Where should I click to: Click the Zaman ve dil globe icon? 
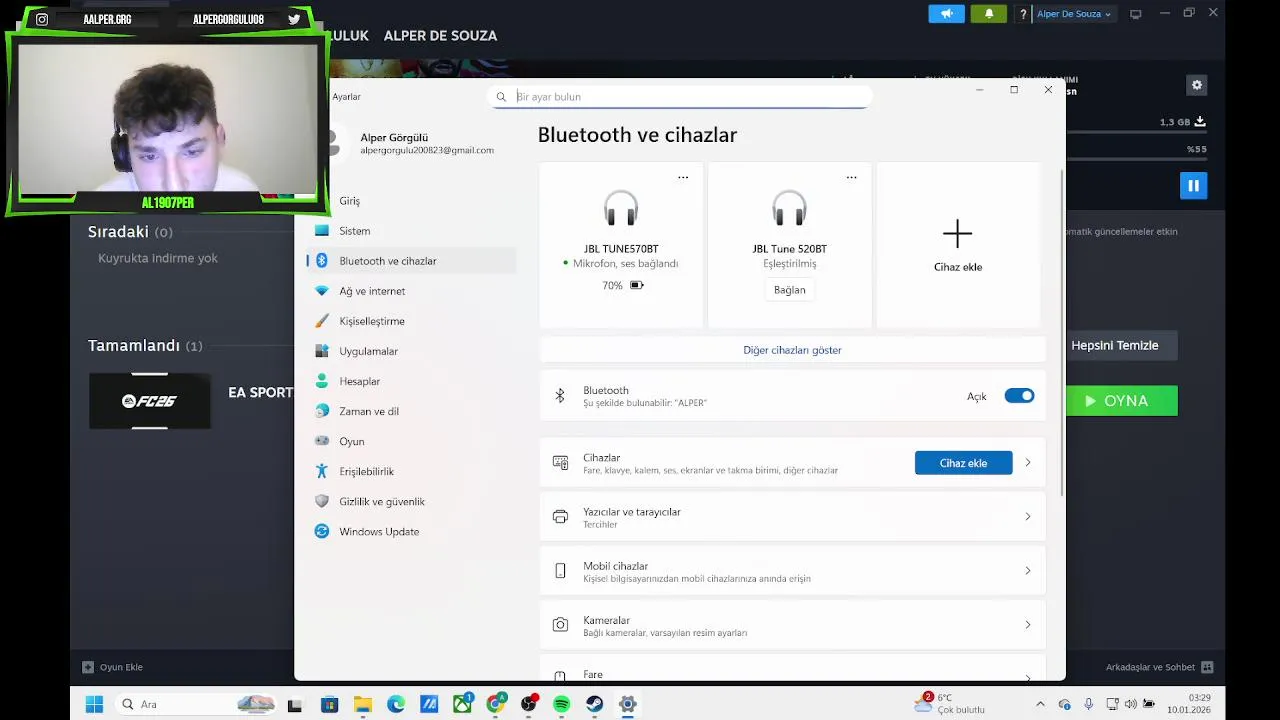coord(322,411)
